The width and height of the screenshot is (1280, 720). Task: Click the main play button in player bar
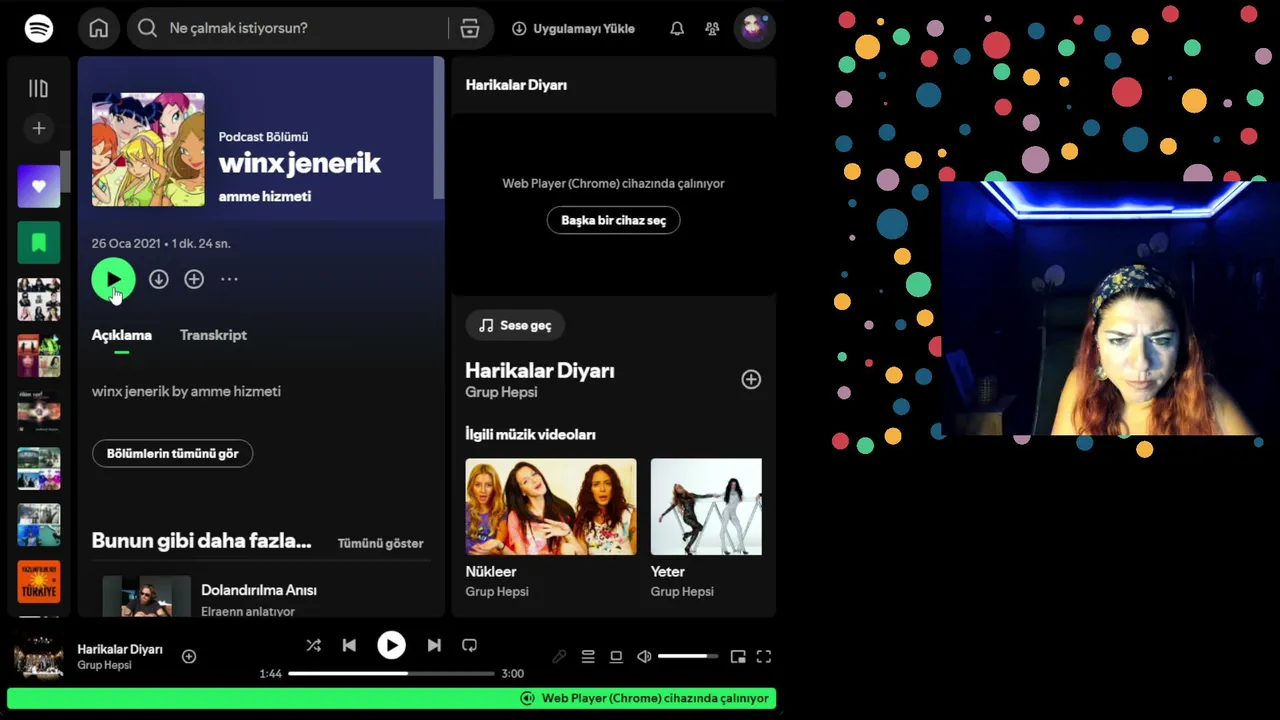click(x=391, y=645)
